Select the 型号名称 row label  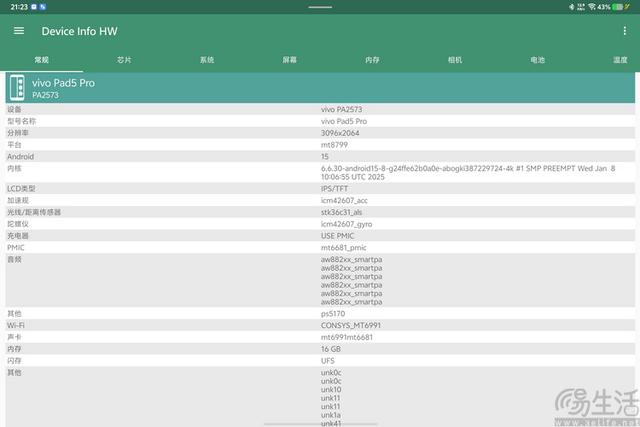pos(22,121)
